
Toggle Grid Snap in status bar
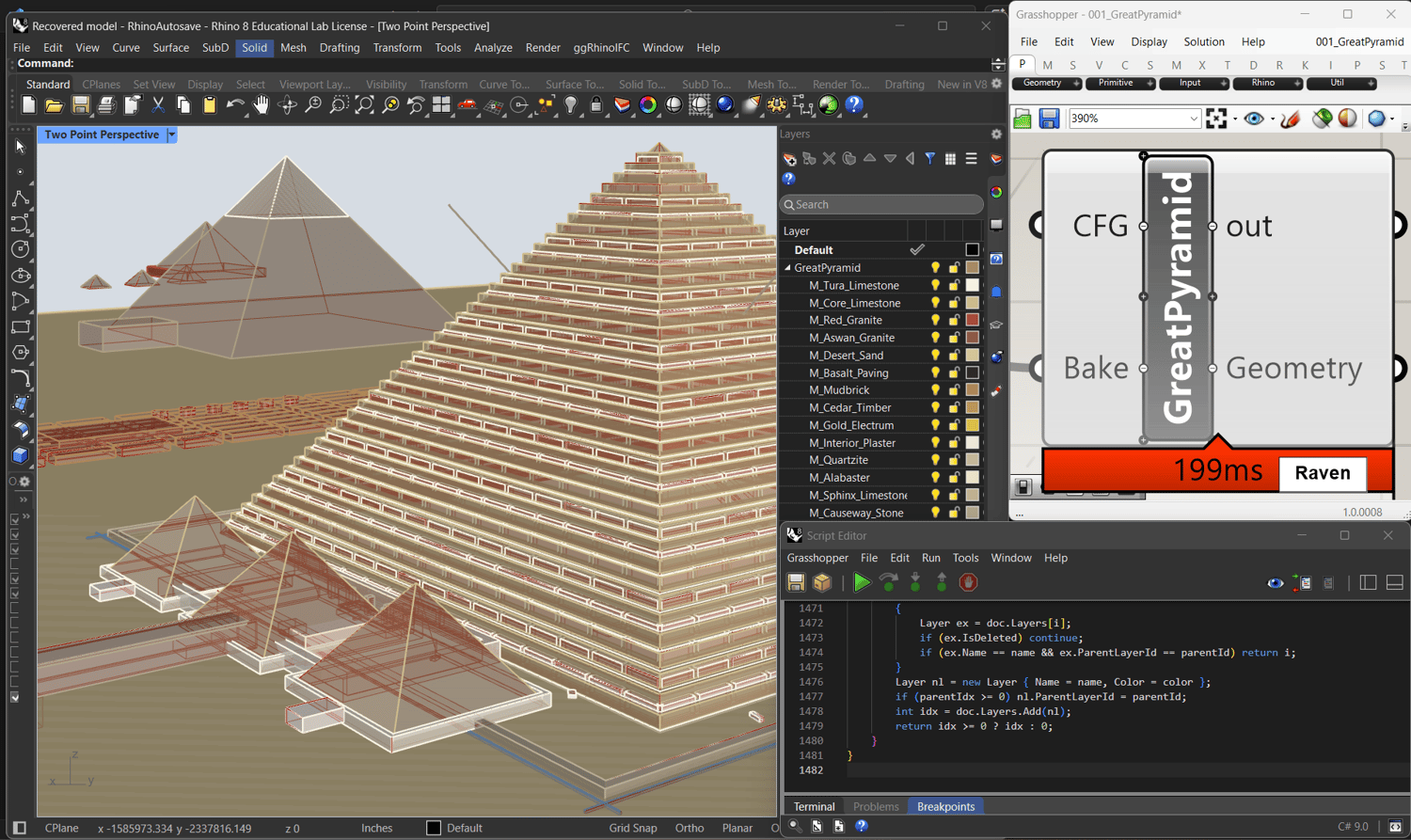coord(632,828)
